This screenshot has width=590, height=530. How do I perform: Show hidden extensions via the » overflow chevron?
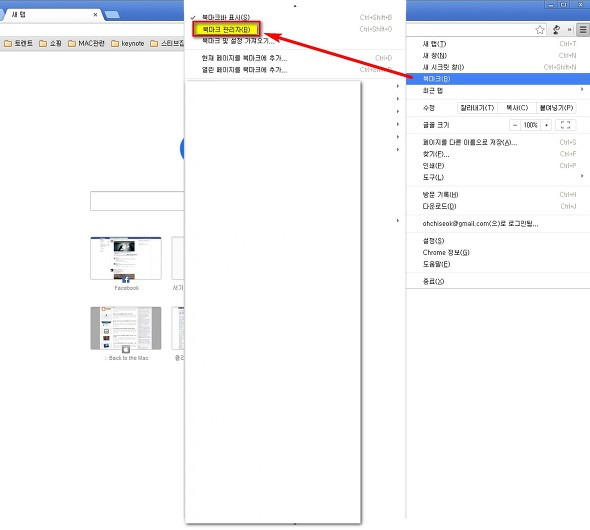tap(570, 30)
